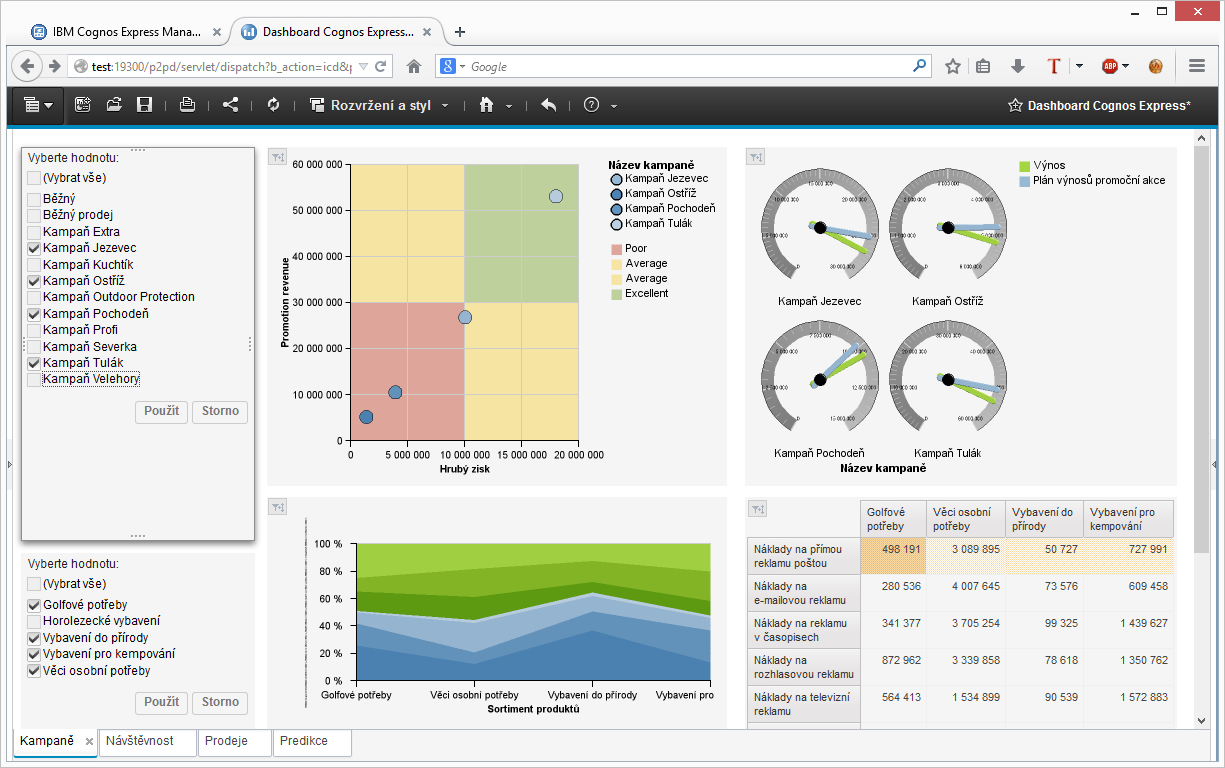Open the dropdown arrow beside the home icon
The height and width of the screenshot is (768, 1225).
pyautogui.click(x=509, y=106)
